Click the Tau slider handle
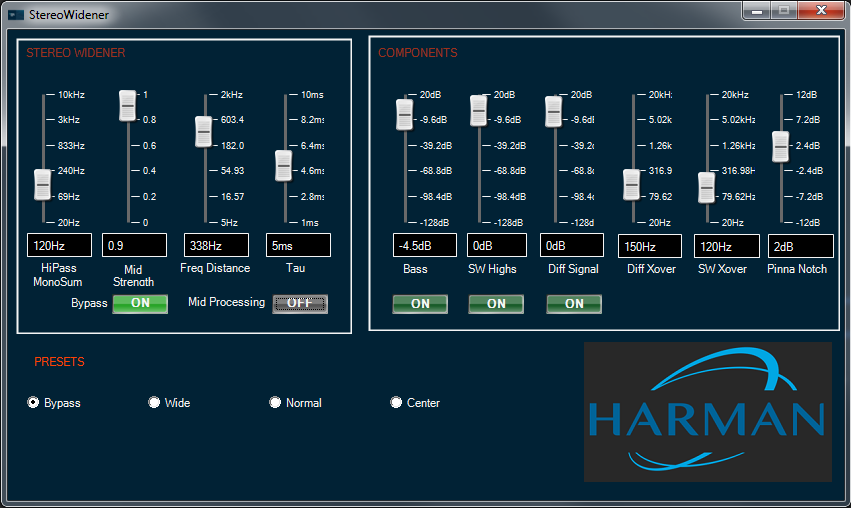 283,166
